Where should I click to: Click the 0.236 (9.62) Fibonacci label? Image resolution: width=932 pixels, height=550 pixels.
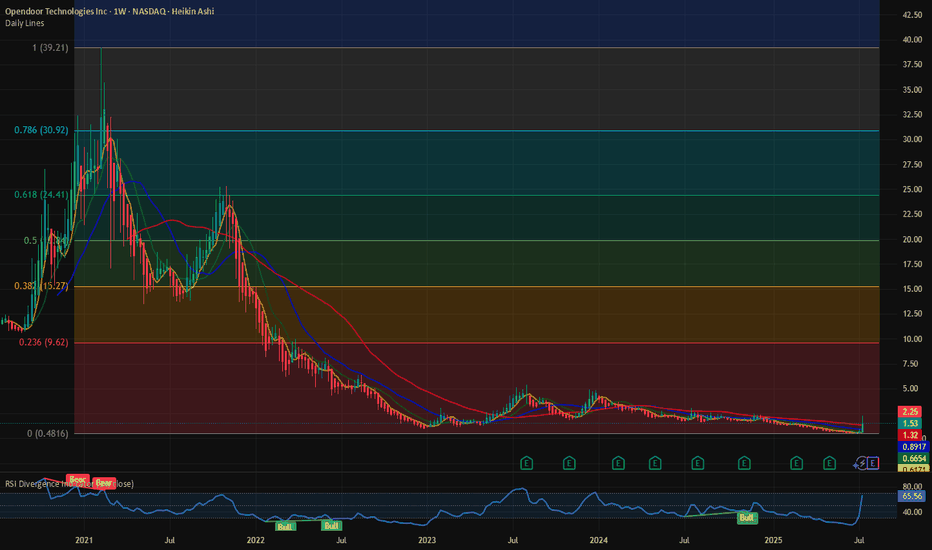pyautogui.click(x=43, y=342)
